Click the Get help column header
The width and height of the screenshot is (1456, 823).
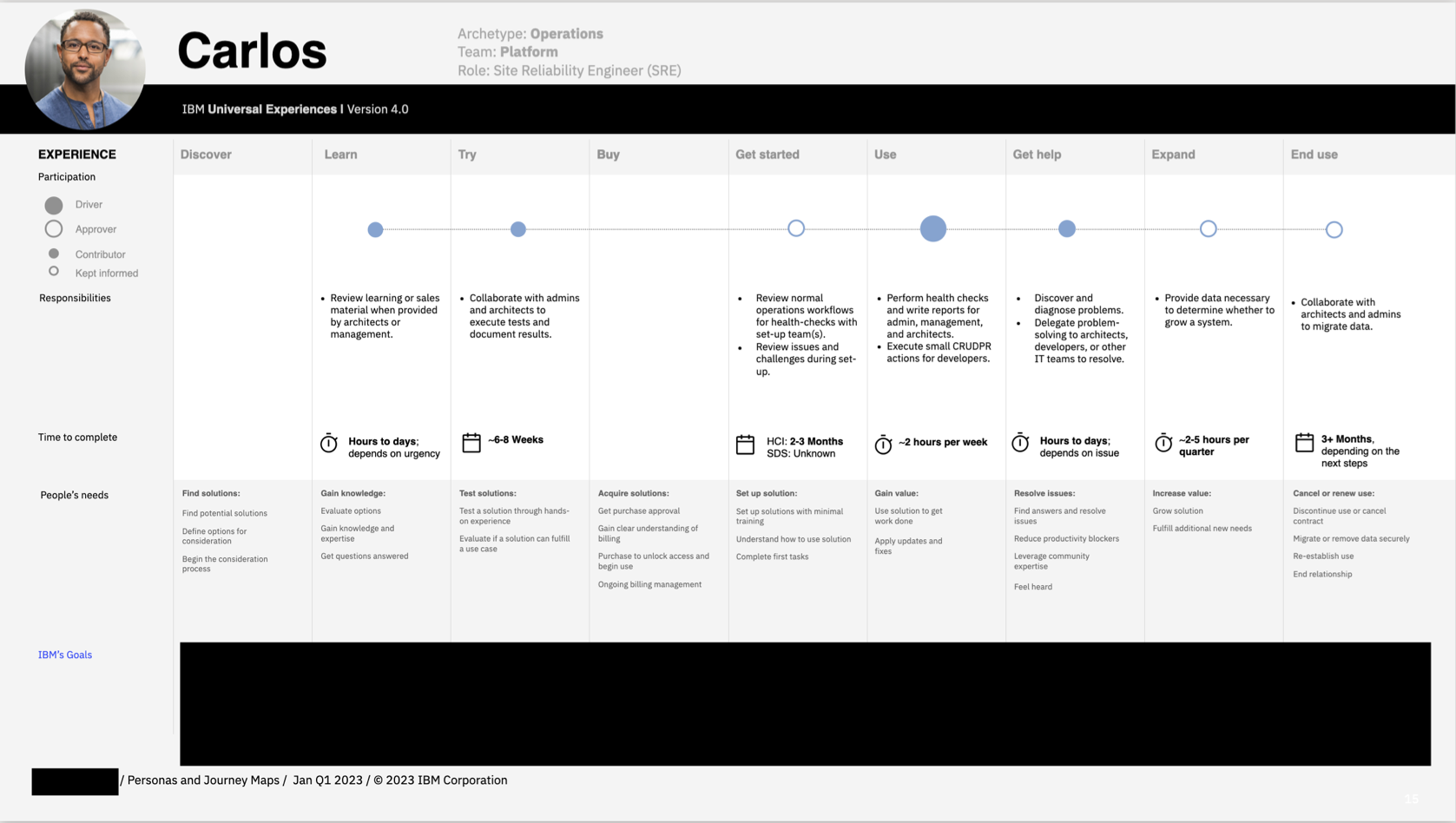(x=1037, y=155)
